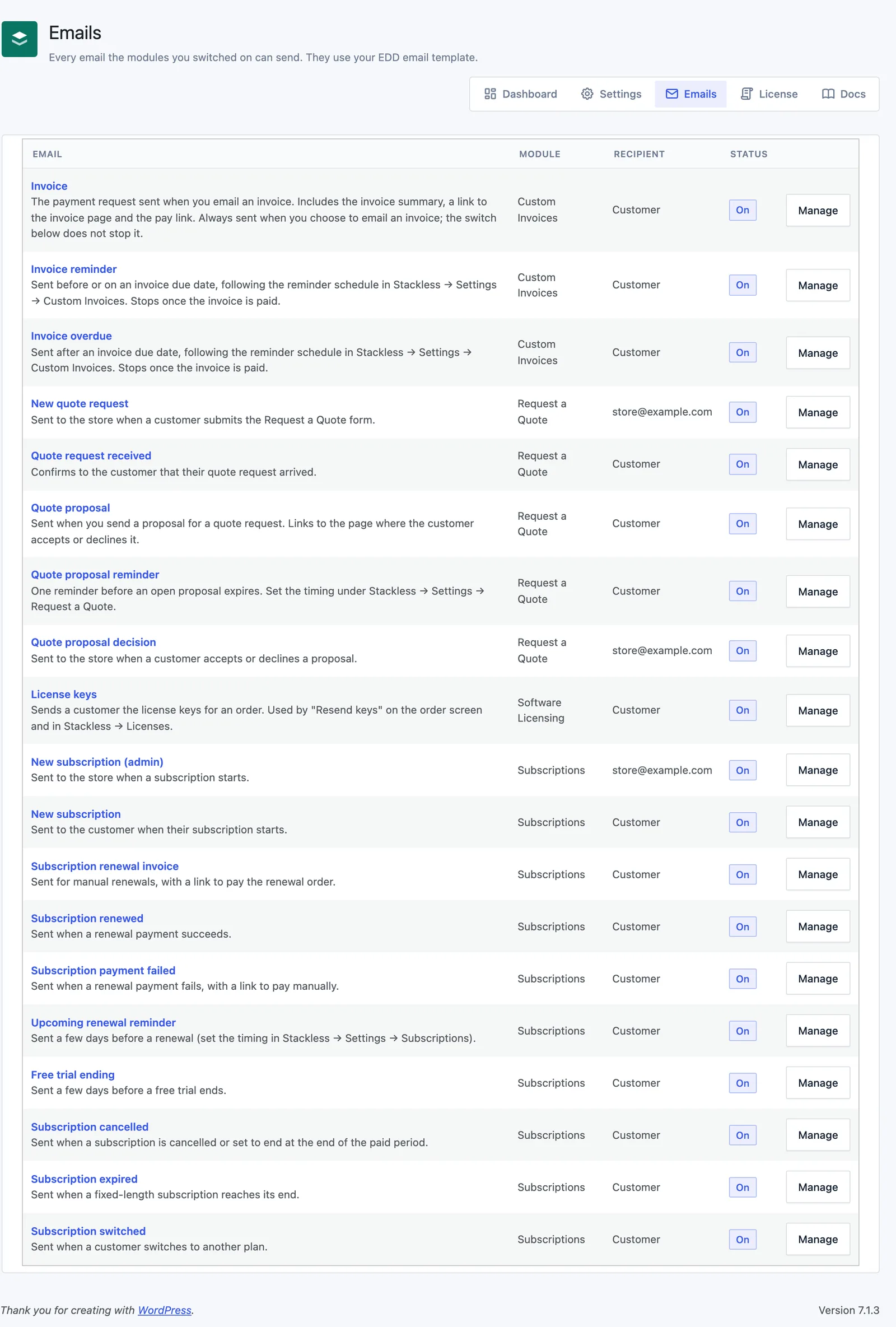896x1327 pixels.
Task: Follow the WordPress footer link
Action: point(165,1310)
